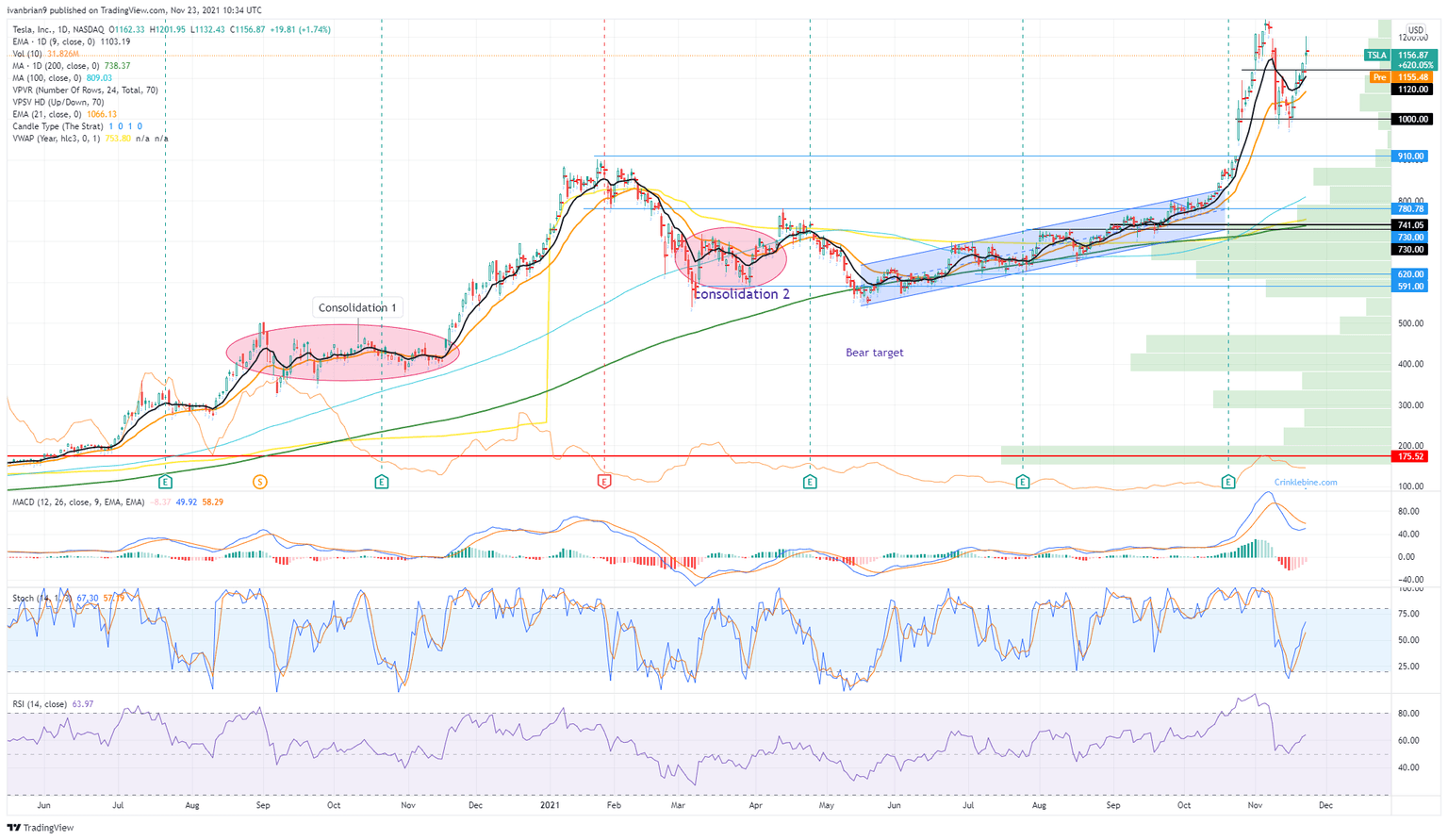Click the 500.00 price axis value

pyautogui.click(x=1411, y=323)
